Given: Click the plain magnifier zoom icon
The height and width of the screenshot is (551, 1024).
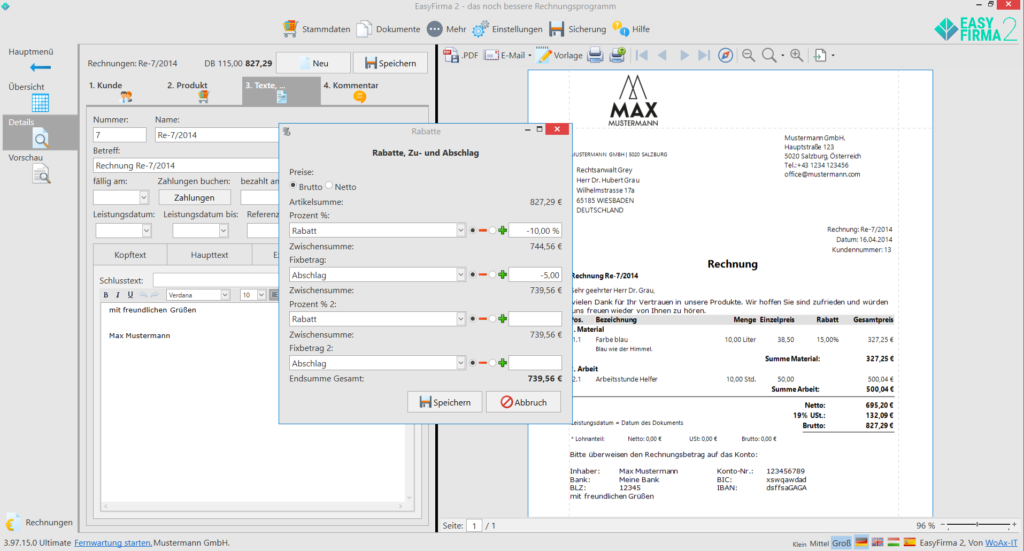Looking at the screenshot, I should pyautogui.click(x=769, y=55).
